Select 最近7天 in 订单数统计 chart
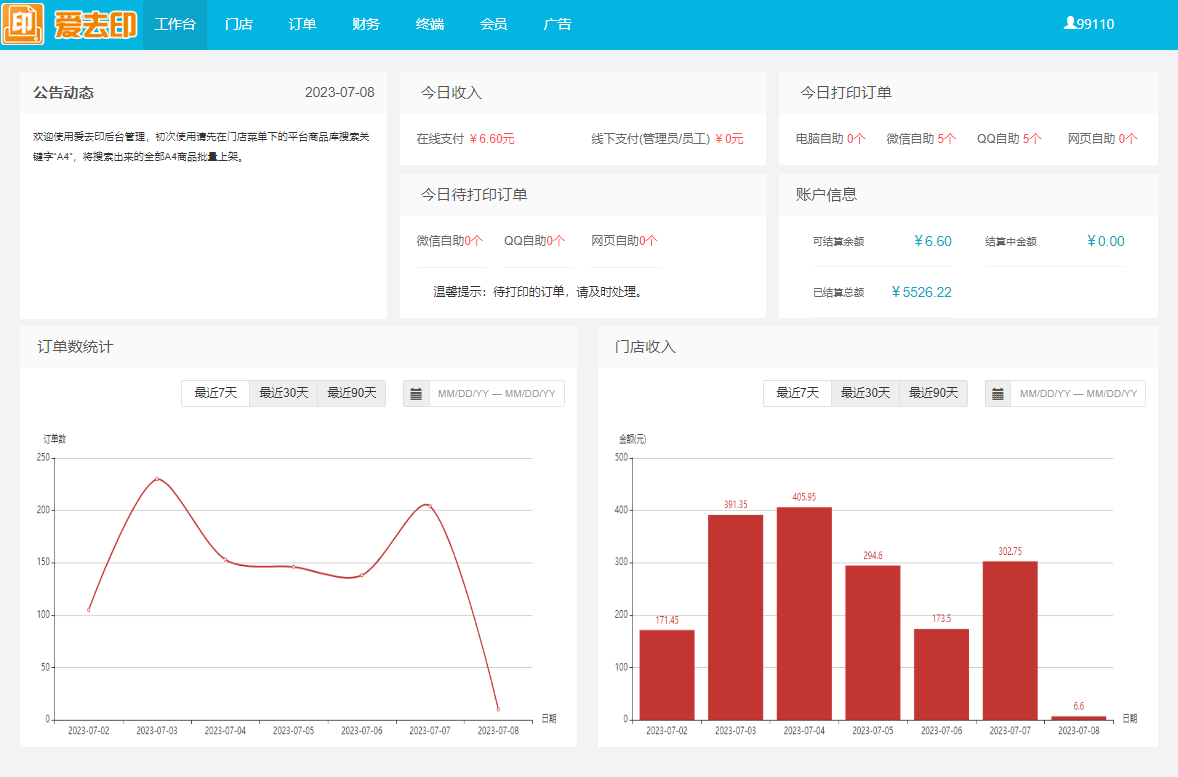The height and width of the screenshot is (777, 1178). pos(216,393)
